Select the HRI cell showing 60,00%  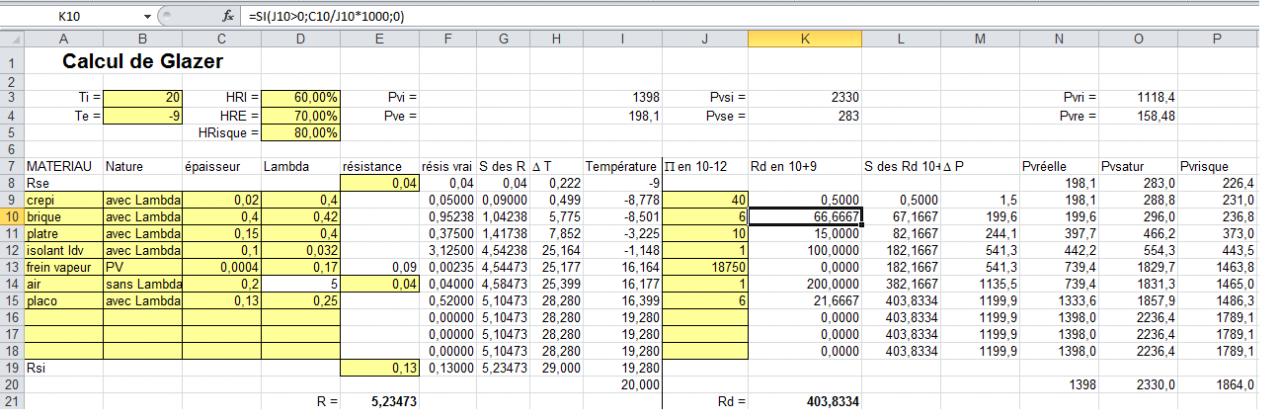[x=301, y=97]
